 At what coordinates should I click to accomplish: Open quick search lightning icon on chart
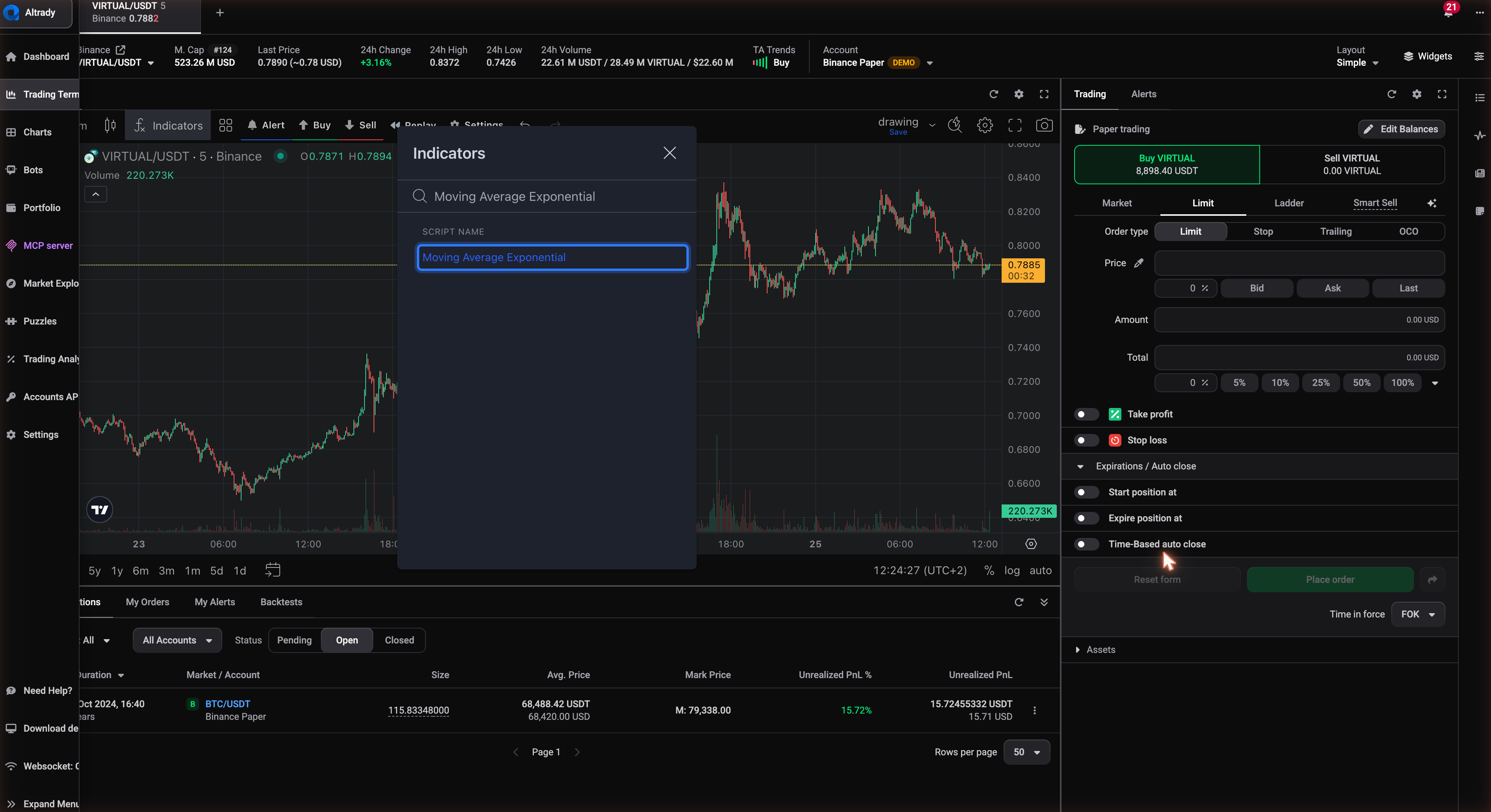(954, 125)
